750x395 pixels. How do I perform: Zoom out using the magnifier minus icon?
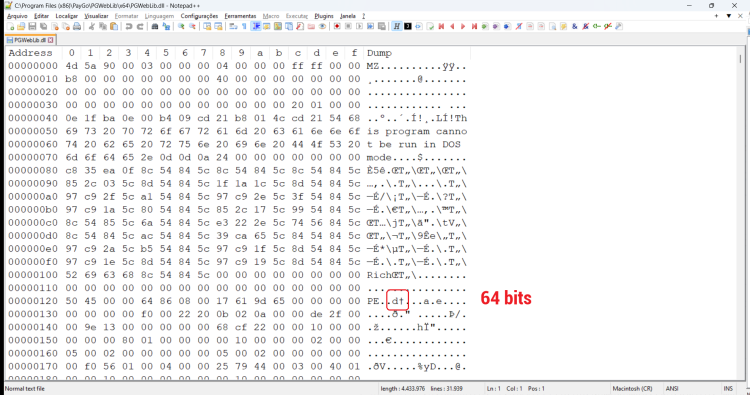(x=192, y=26)
